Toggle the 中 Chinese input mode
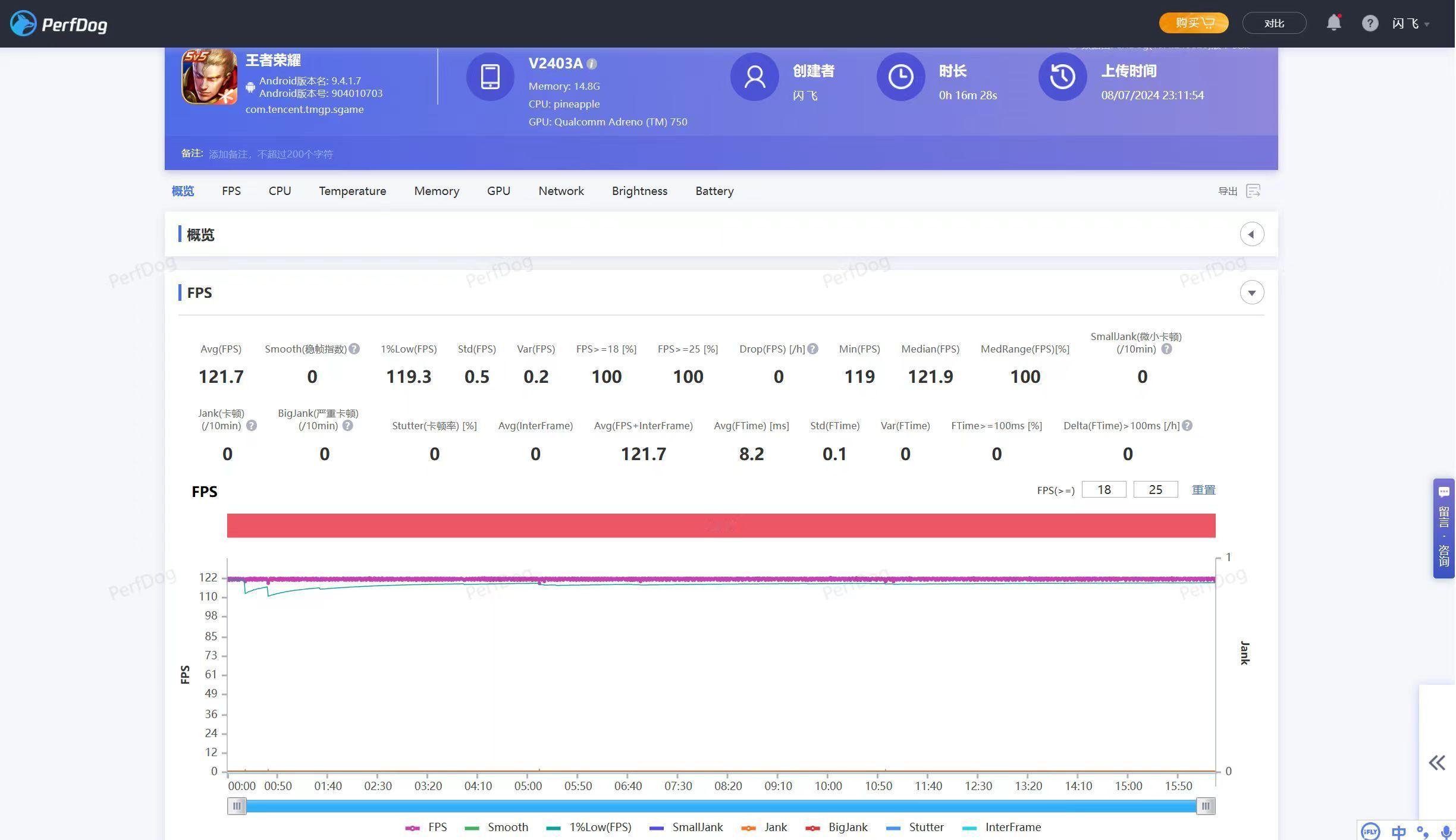The image size is (1456, 840). pos(1398,832)
